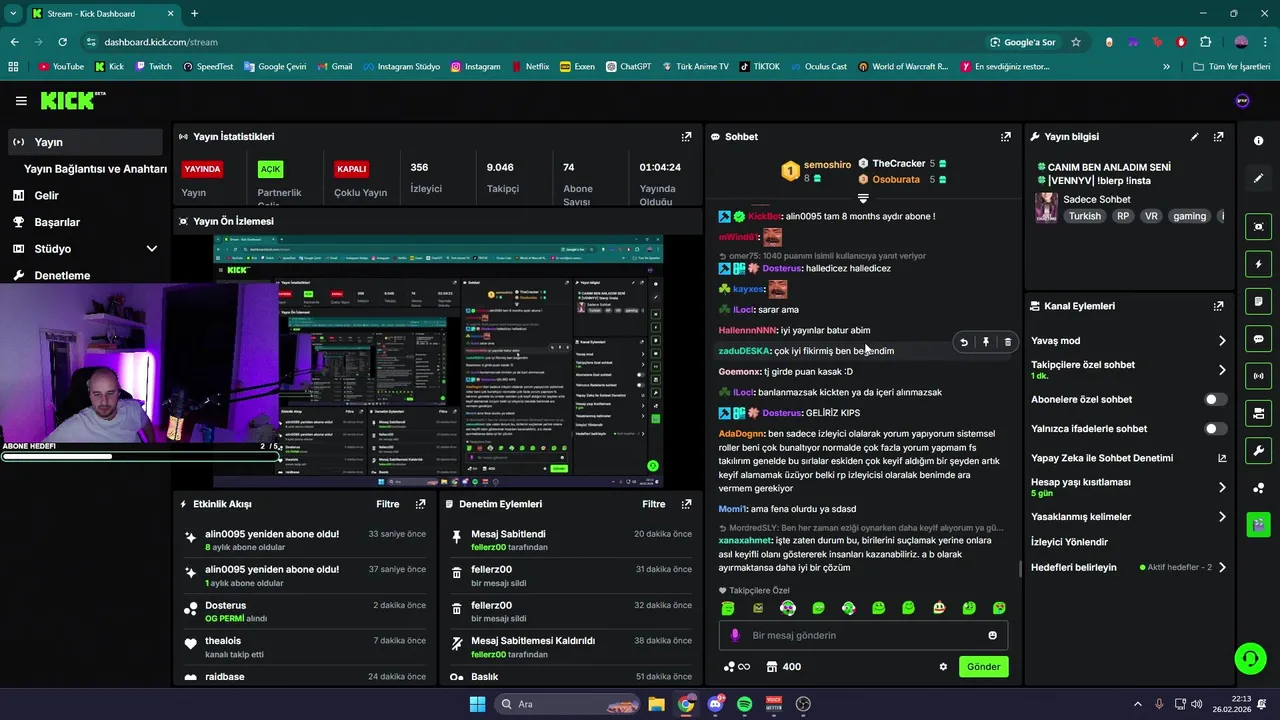Open the Tüm Yer İşaretleri folder

point(1232,67)
